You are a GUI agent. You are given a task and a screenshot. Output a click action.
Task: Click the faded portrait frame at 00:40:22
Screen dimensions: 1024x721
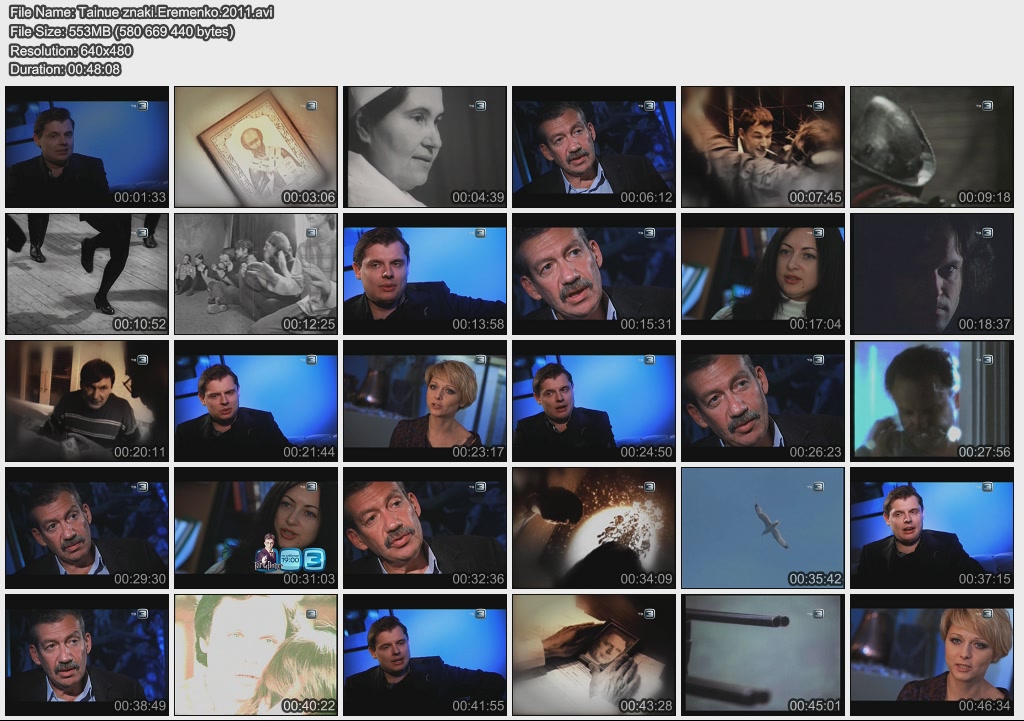click(x=256, y=654)
